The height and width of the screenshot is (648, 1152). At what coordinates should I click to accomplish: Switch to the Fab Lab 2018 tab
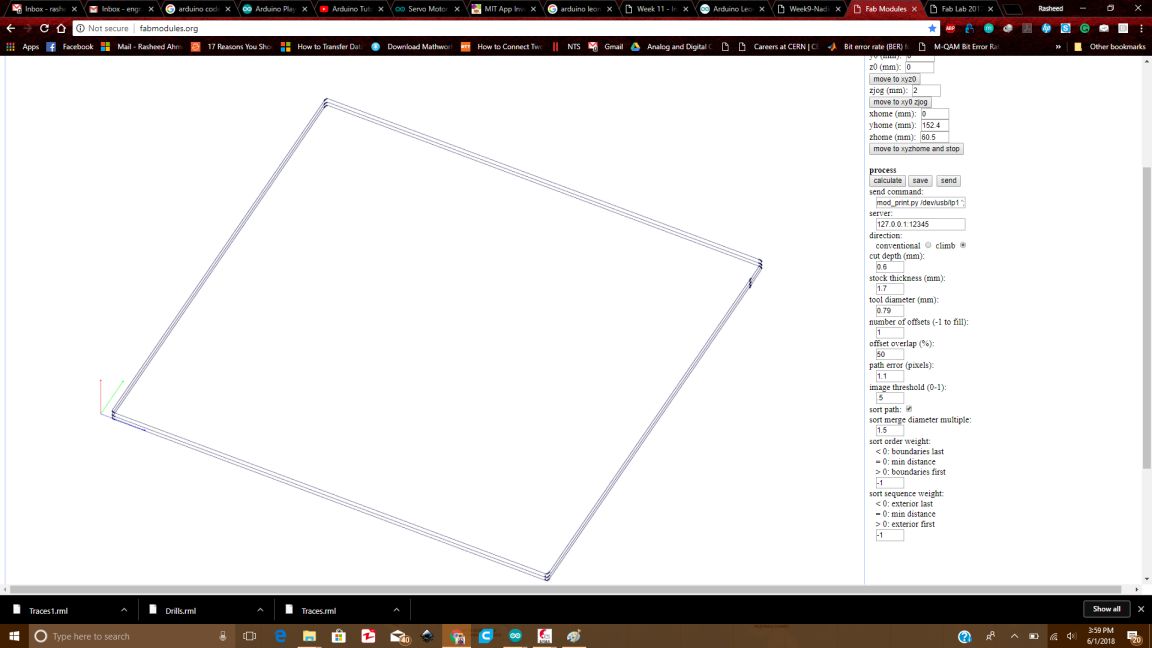(x=960, y=9)
